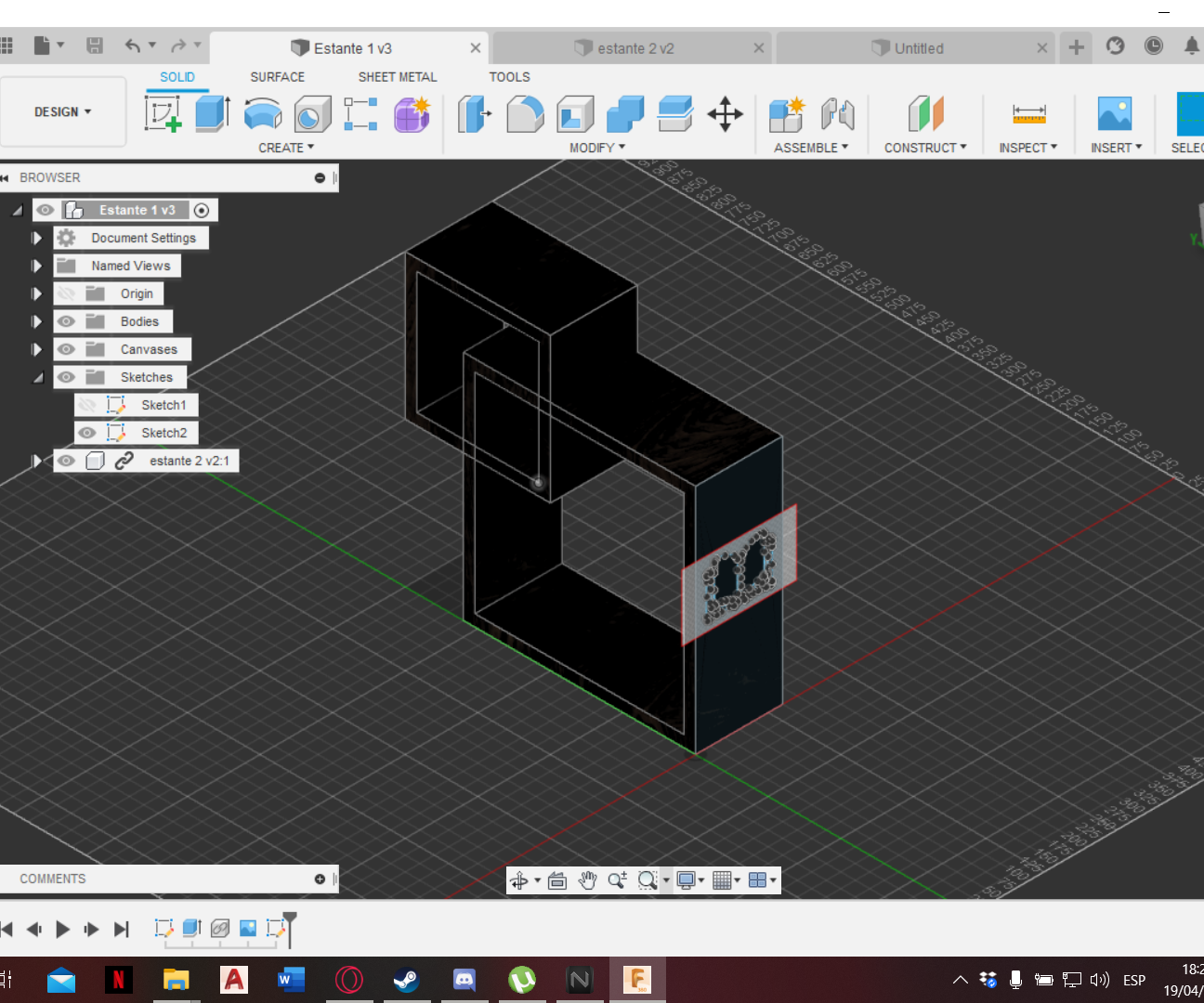The width and height of the screenshot is (1204, 1003).
Task: Hide Sketch2 with its eye icon
Action: (x=87, y=433)
